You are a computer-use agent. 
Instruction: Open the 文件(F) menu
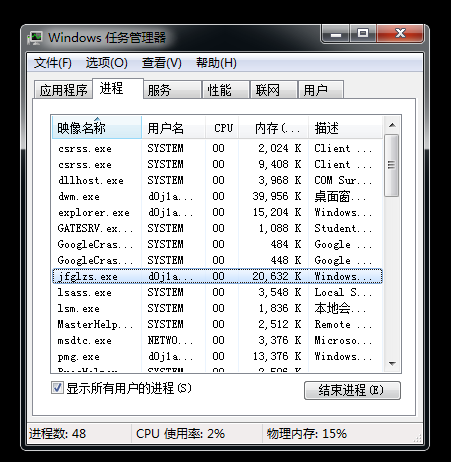(x=53, y=63)
